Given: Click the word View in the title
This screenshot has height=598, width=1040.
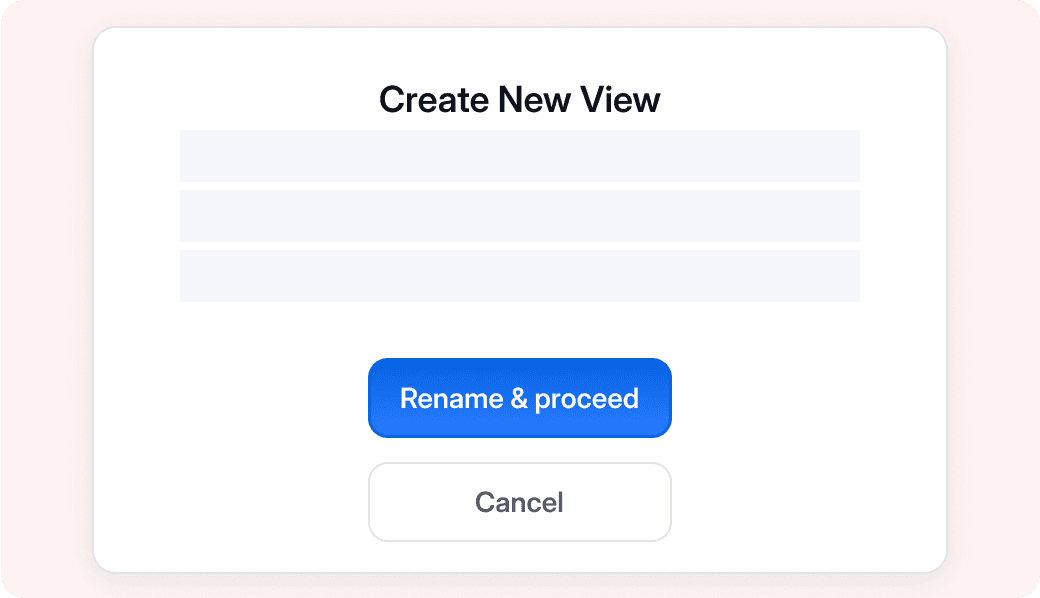Looking at the screenshot, I should (620, 100).
